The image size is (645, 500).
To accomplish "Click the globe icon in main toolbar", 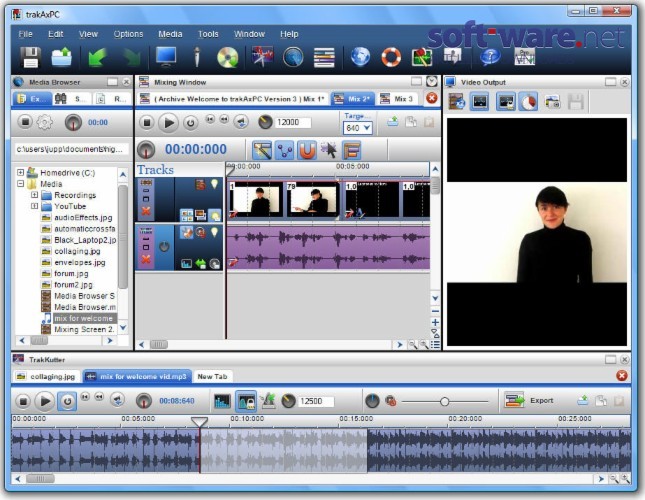I will coord(360,57).
